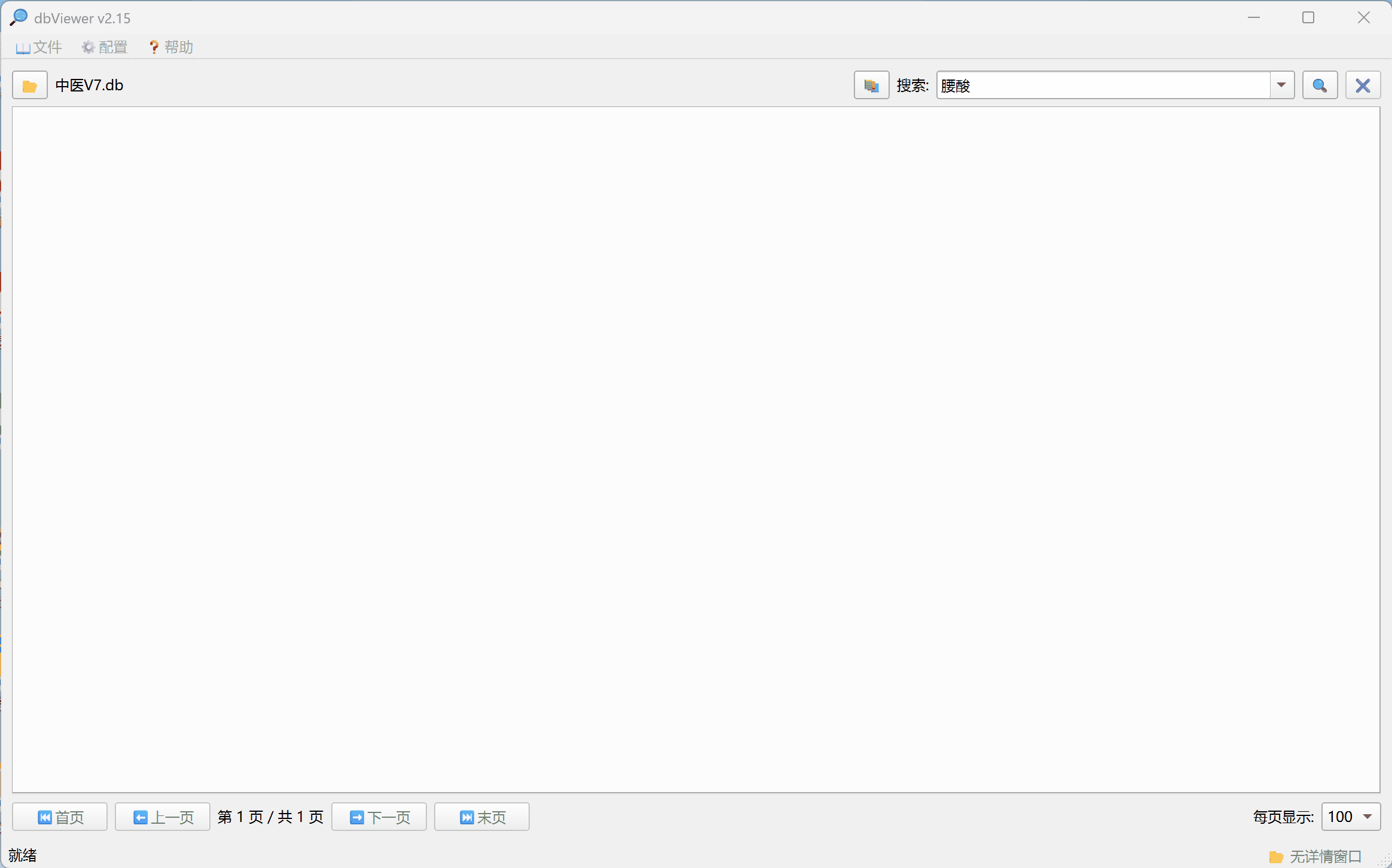Click the table selector icon beside search label
Viewport: 1392px width, 868px height.
(871, 85)
